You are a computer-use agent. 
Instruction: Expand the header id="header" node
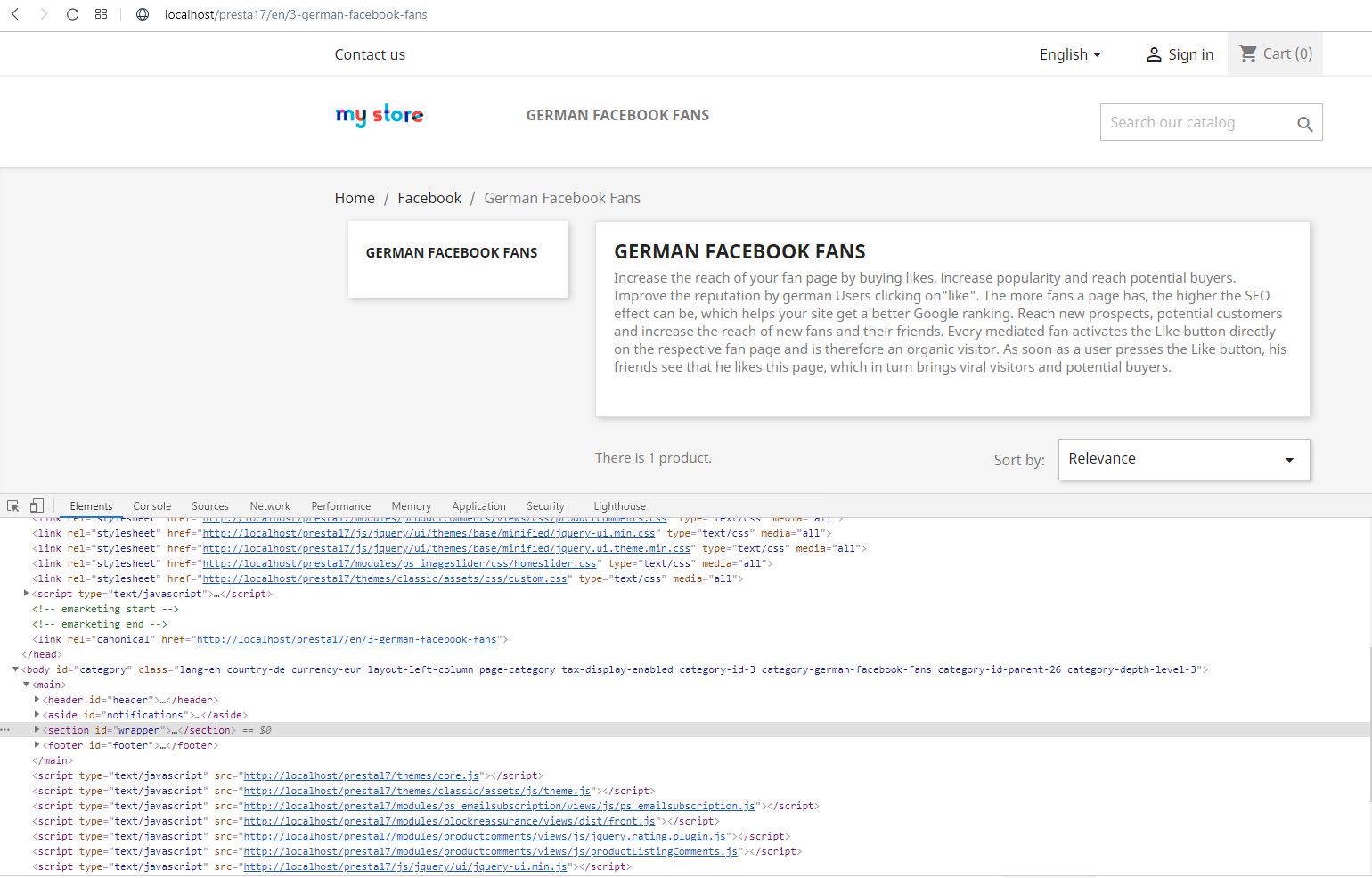37,700
